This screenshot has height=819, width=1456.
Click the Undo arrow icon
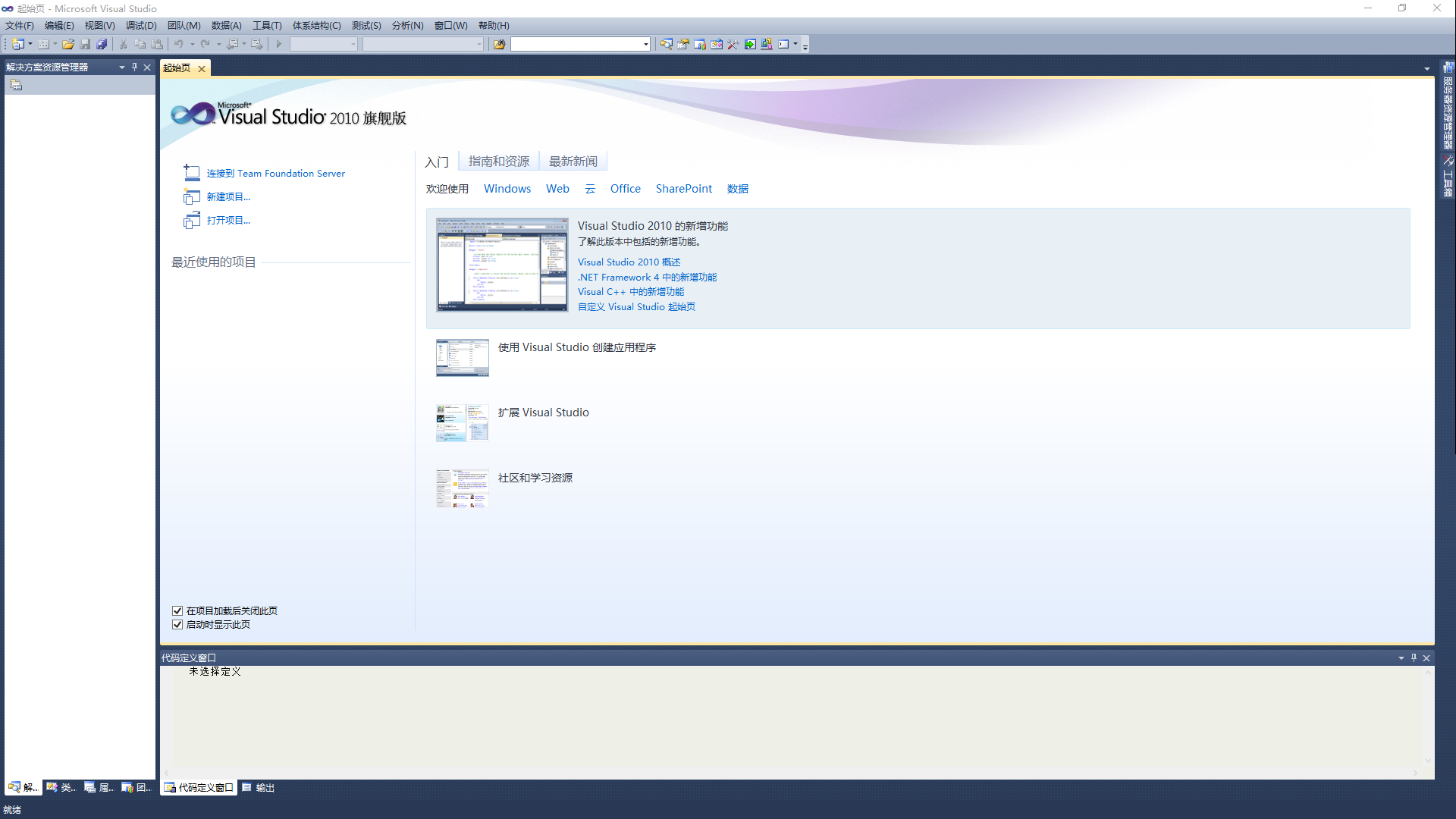[179, 44]
